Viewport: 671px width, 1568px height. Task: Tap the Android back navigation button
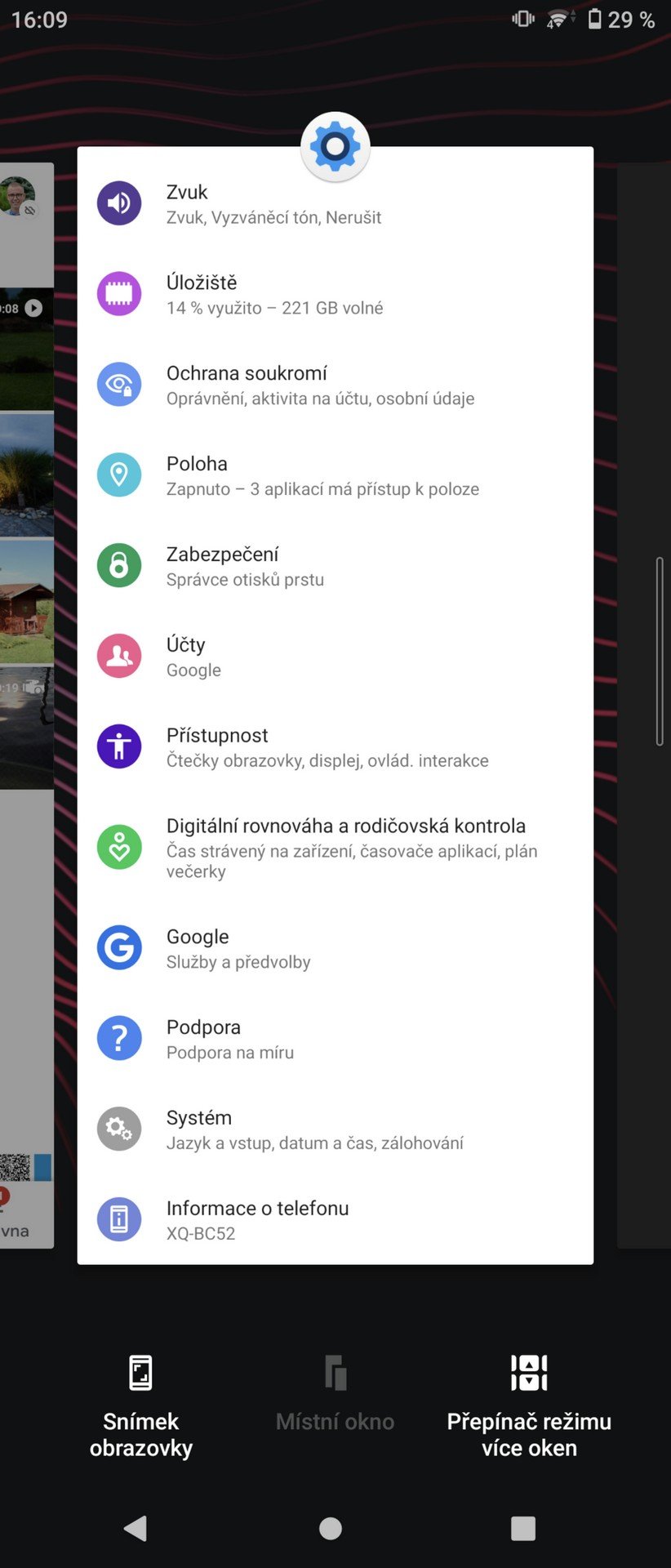point(136,1528)
